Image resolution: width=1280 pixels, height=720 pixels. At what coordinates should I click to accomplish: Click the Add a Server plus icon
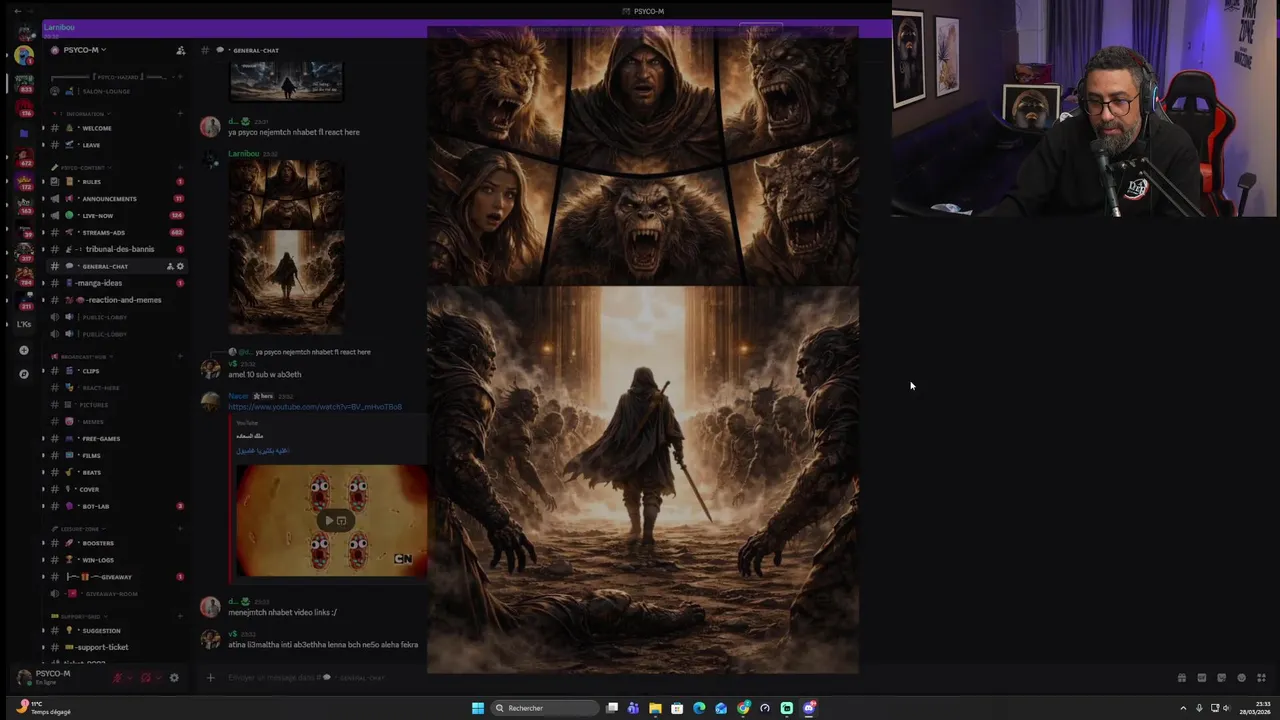(x=24, y=350)
